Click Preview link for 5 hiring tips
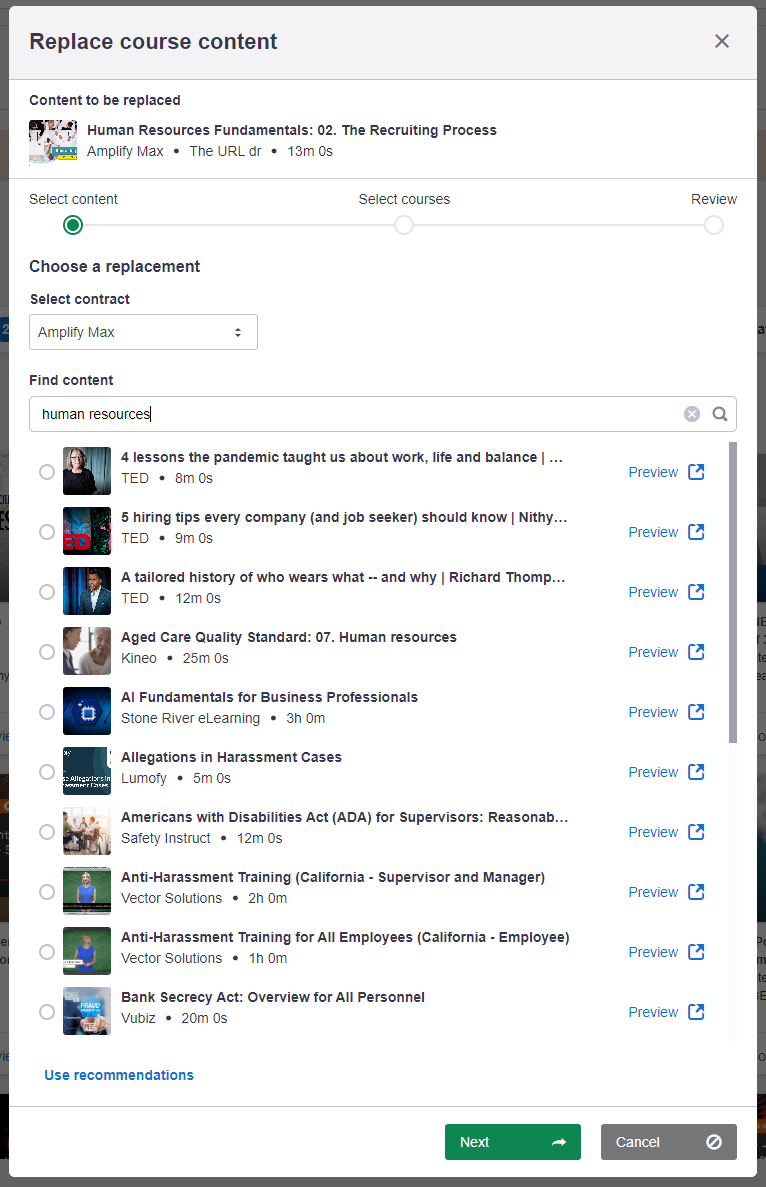The height and width of the screenshot is (1187, 766). [x=653, y=531]
